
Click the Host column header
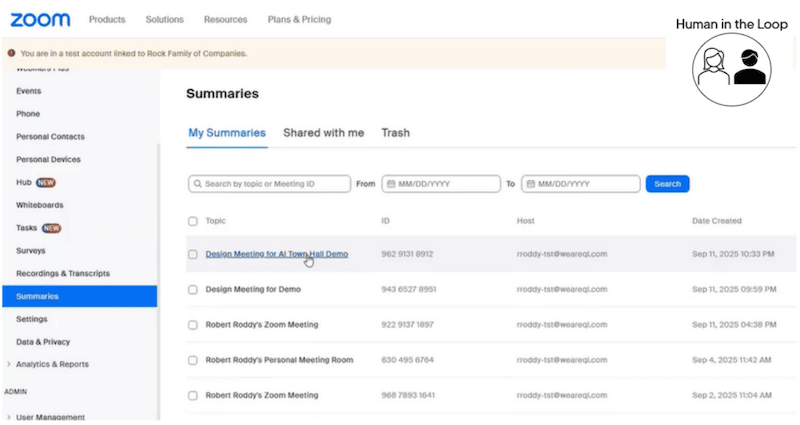(526, 221)
